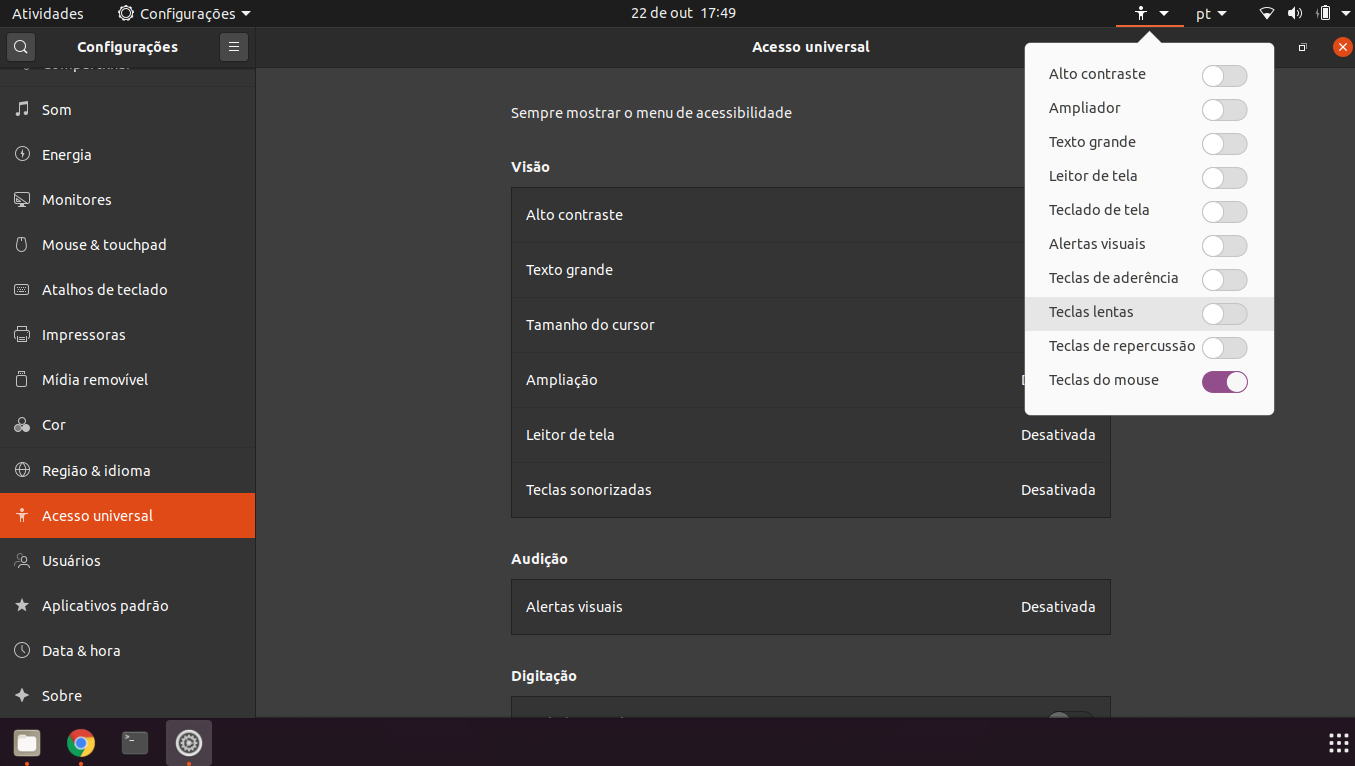Click the search icon in Configurações
This screenshot has width=1355, height=766.
[20, 47]
